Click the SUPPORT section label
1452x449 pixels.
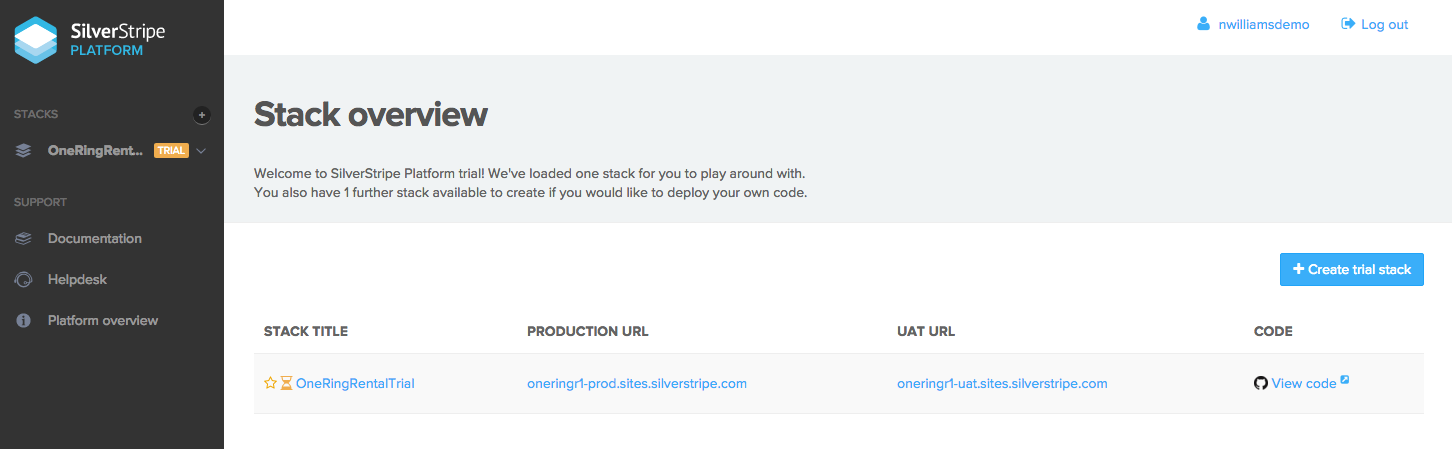(40, 202)
